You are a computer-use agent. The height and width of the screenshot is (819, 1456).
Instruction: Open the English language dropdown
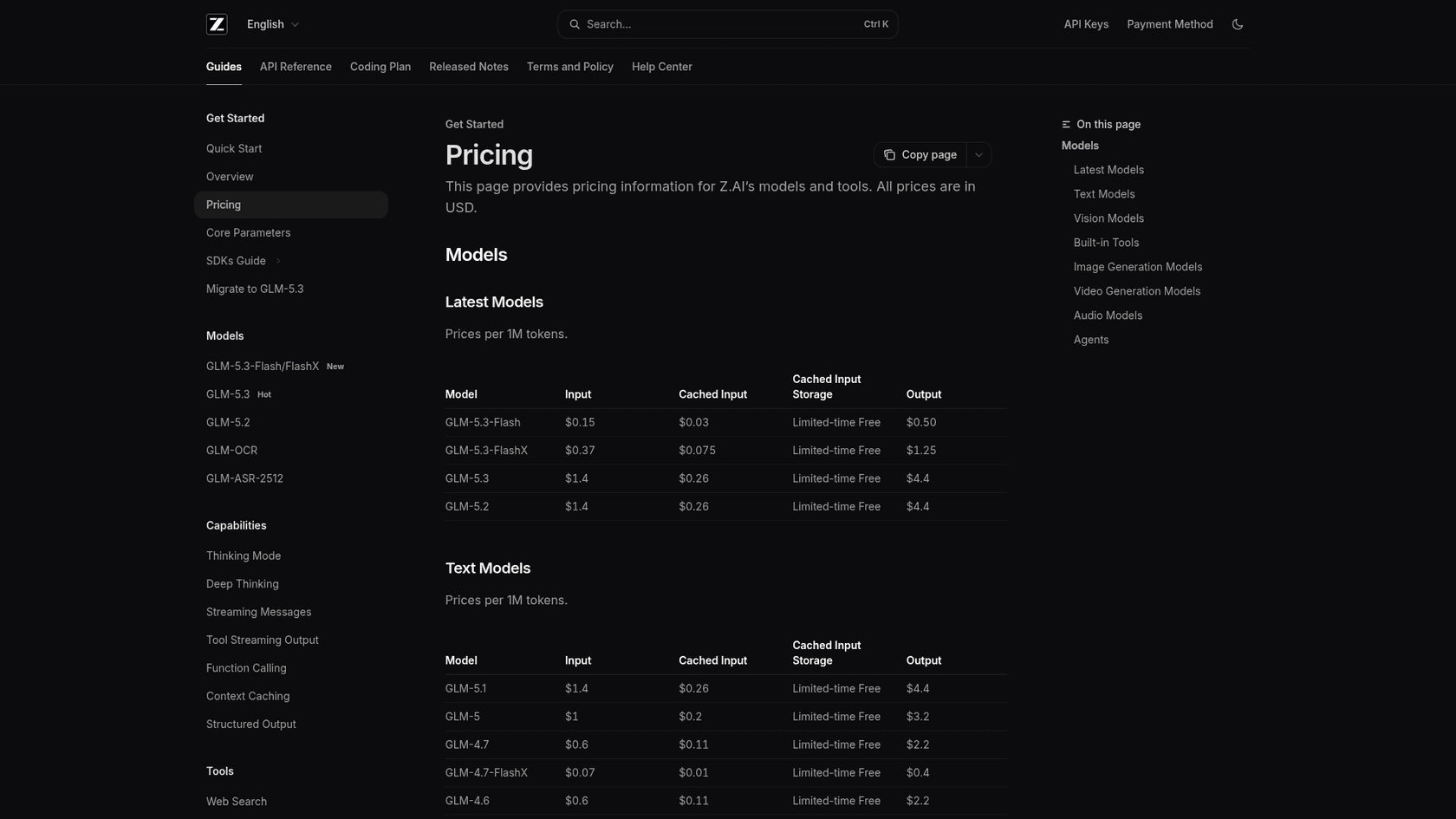click(273, 24)
